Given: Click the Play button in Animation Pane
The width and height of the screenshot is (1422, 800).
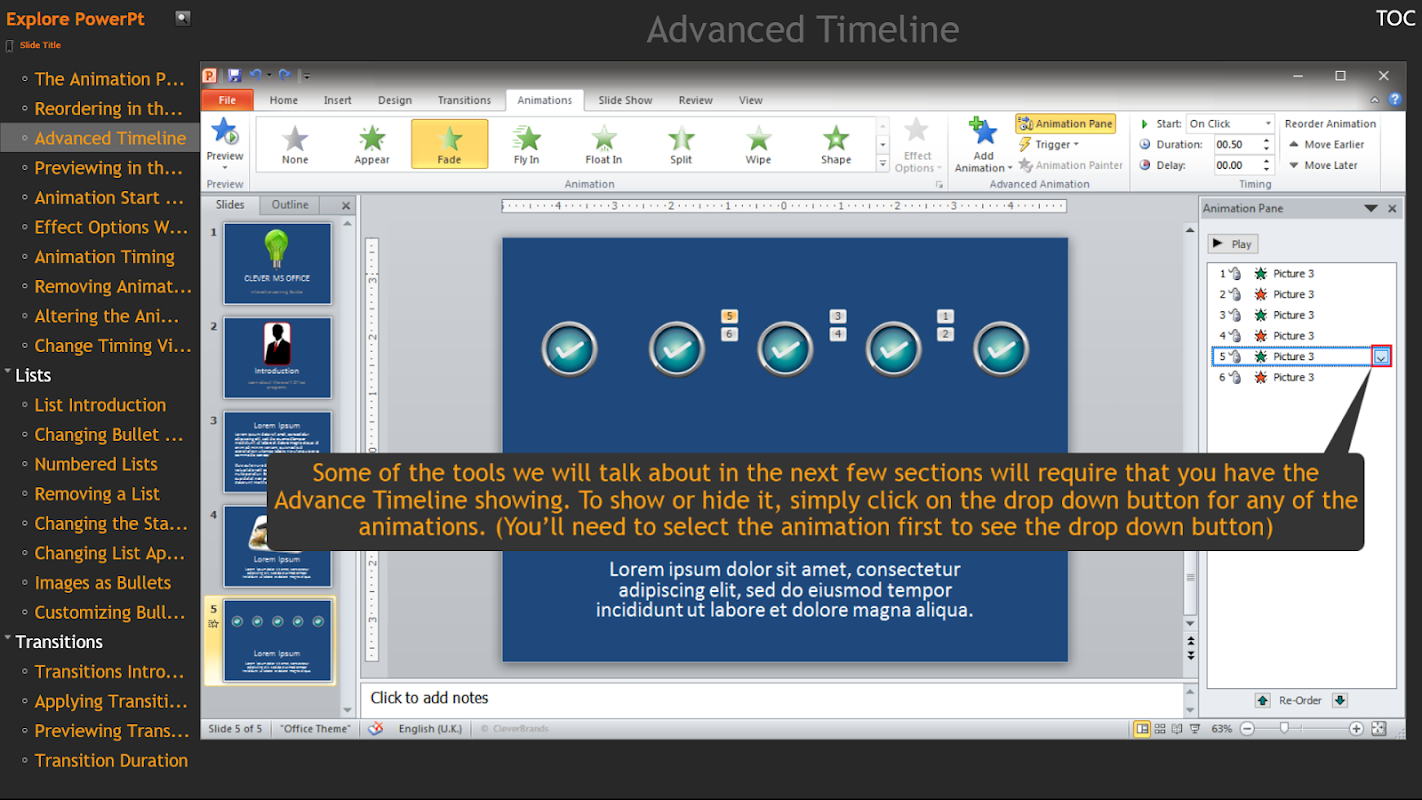Looking at the screenshot, I should 1232,244.
